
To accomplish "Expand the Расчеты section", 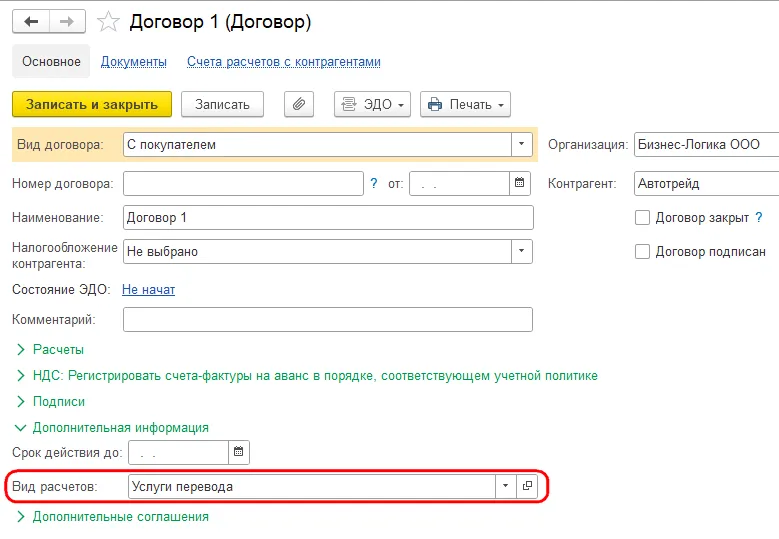I will [58, 350].
